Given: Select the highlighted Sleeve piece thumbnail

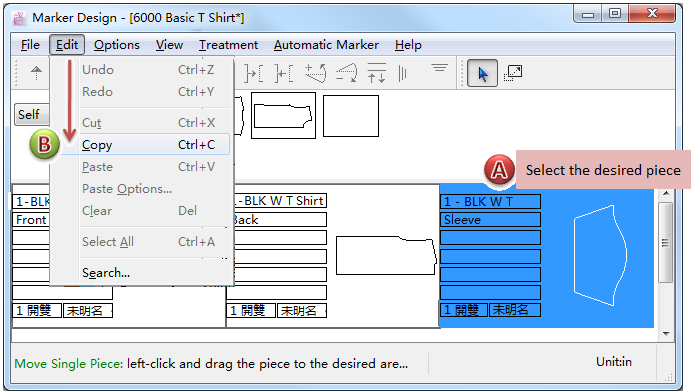Looking at the screenshot, I should coord(600,255).
